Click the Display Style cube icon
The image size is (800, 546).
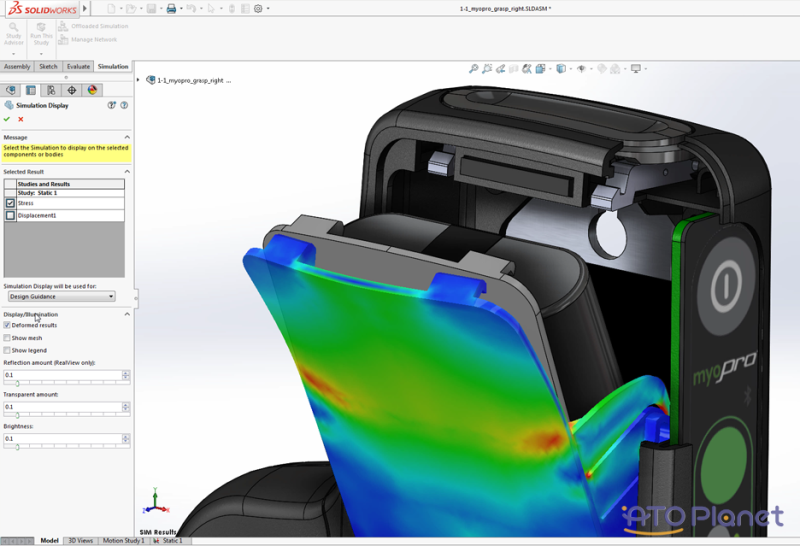(x=561, y=68)
